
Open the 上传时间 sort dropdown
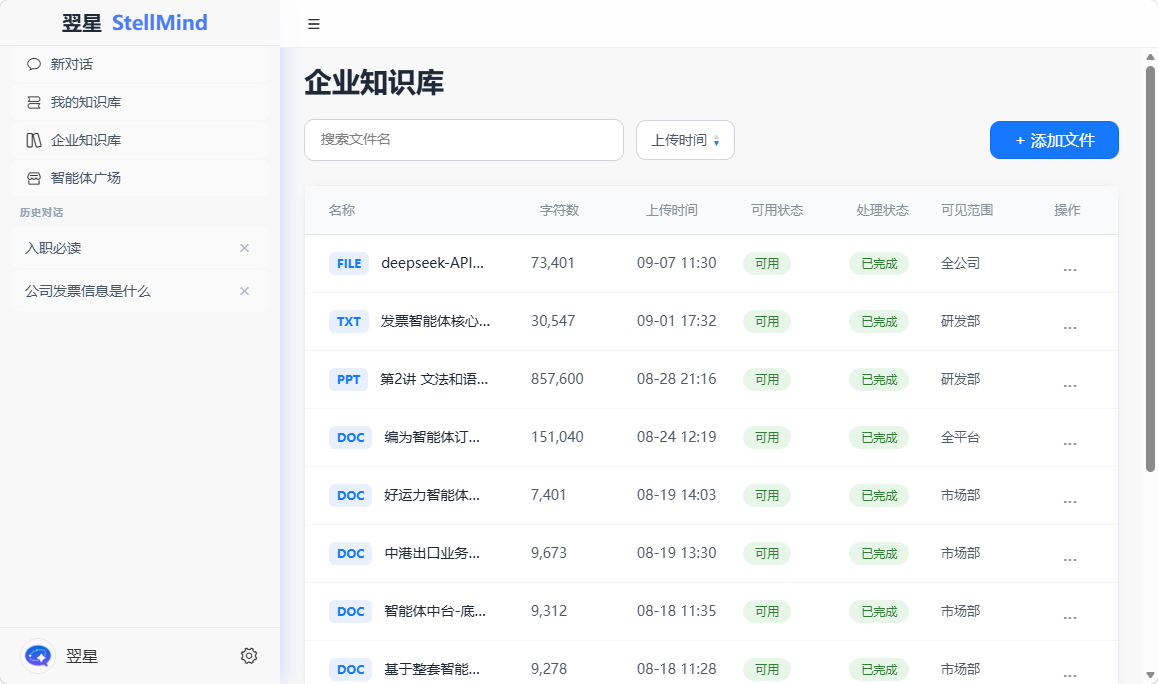pos(685,140)
